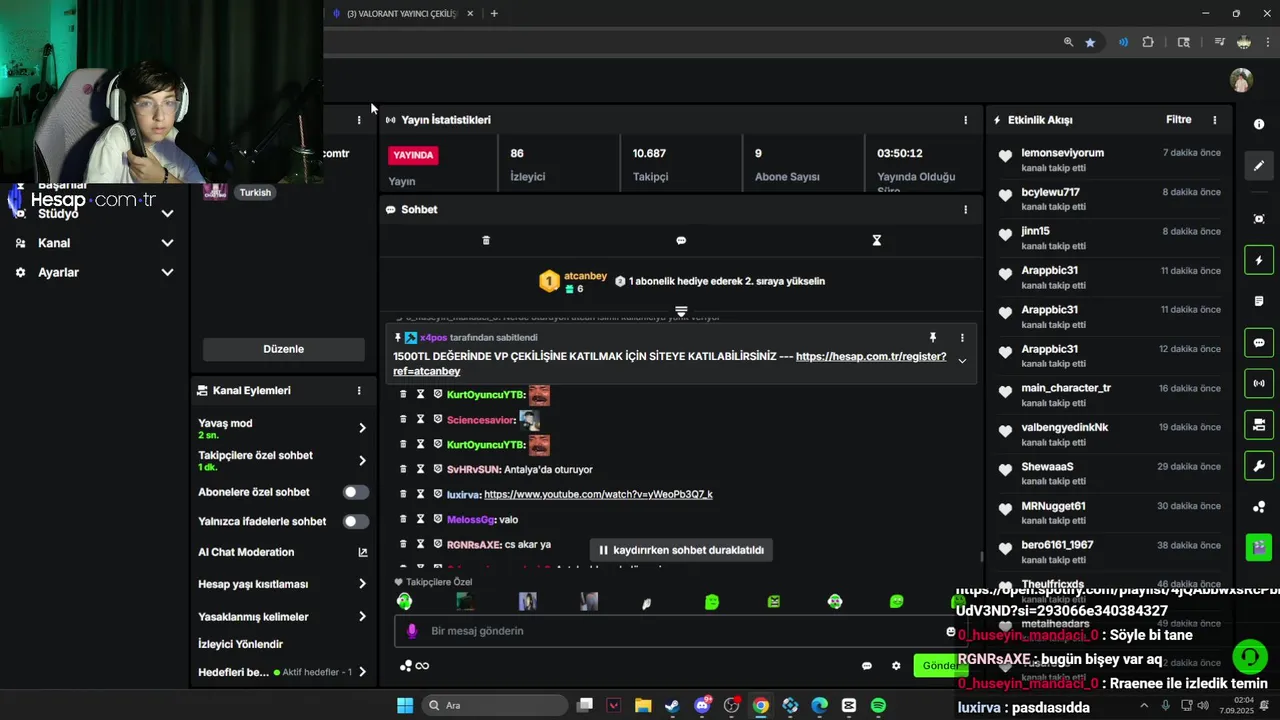Click main_character_tr in activity feed
This screenshot has height=720, width=1280.
pos(1066,388)
